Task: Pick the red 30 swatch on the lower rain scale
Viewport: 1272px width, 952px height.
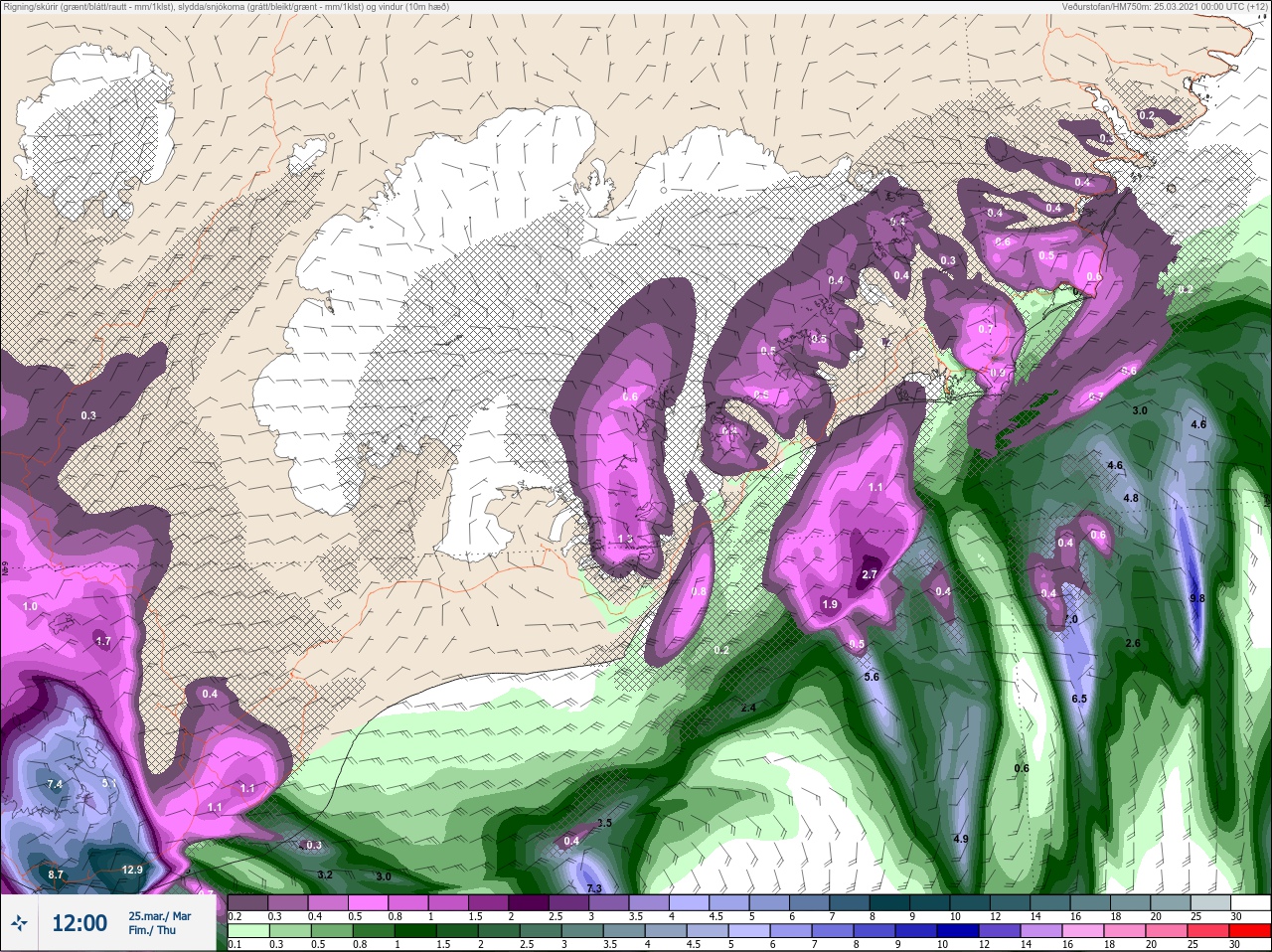Action: (1250, 930)
